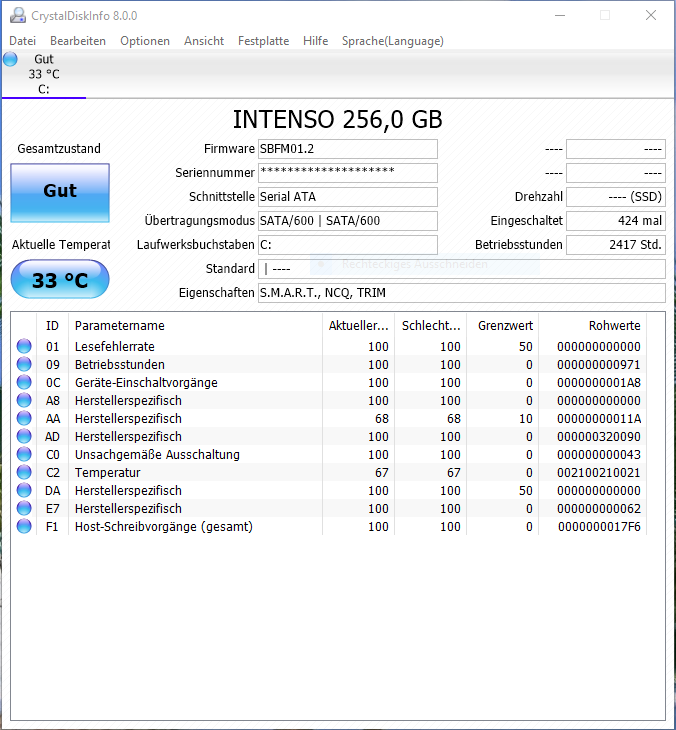Click the ID column header
676x730 pixels.
pyautogui.click(x=52, y=325)
